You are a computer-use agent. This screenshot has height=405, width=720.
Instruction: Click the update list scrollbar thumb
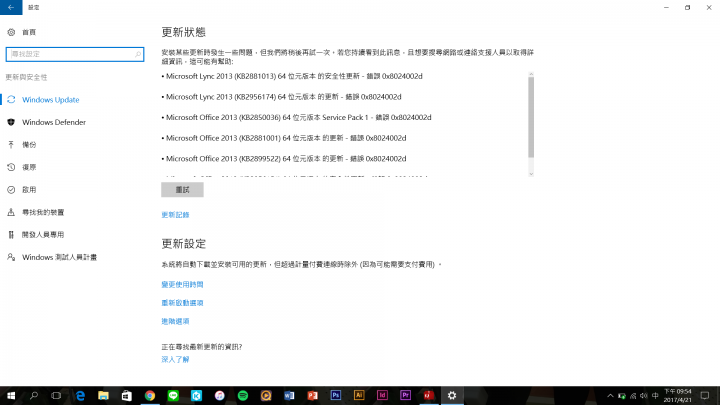531,117
